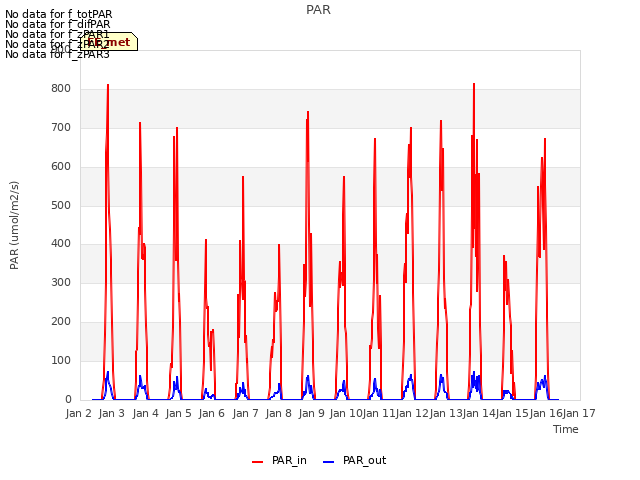Screen dimensions: 640x480
Task: Select the Jan 9 x-axis label
Action: [x=311, y=413]
